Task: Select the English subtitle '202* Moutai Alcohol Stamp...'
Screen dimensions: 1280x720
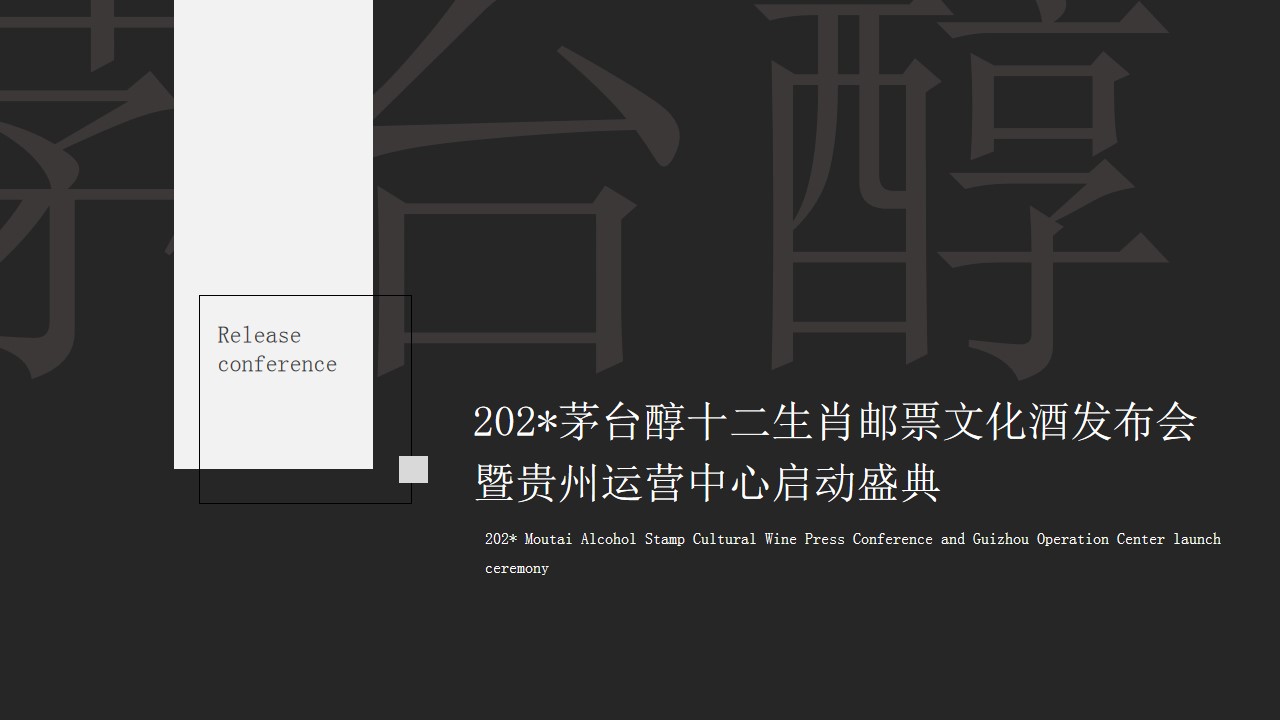Action: pos(853,553)
